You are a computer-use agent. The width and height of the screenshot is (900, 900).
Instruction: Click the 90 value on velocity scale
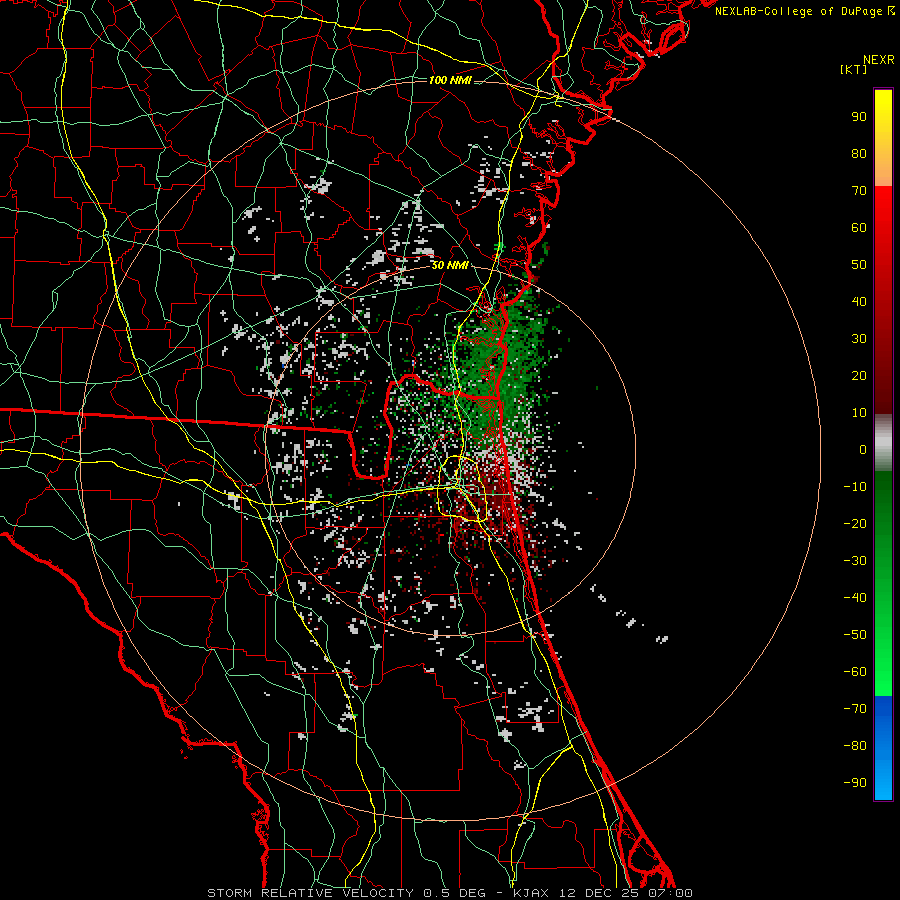coord(859,117)
